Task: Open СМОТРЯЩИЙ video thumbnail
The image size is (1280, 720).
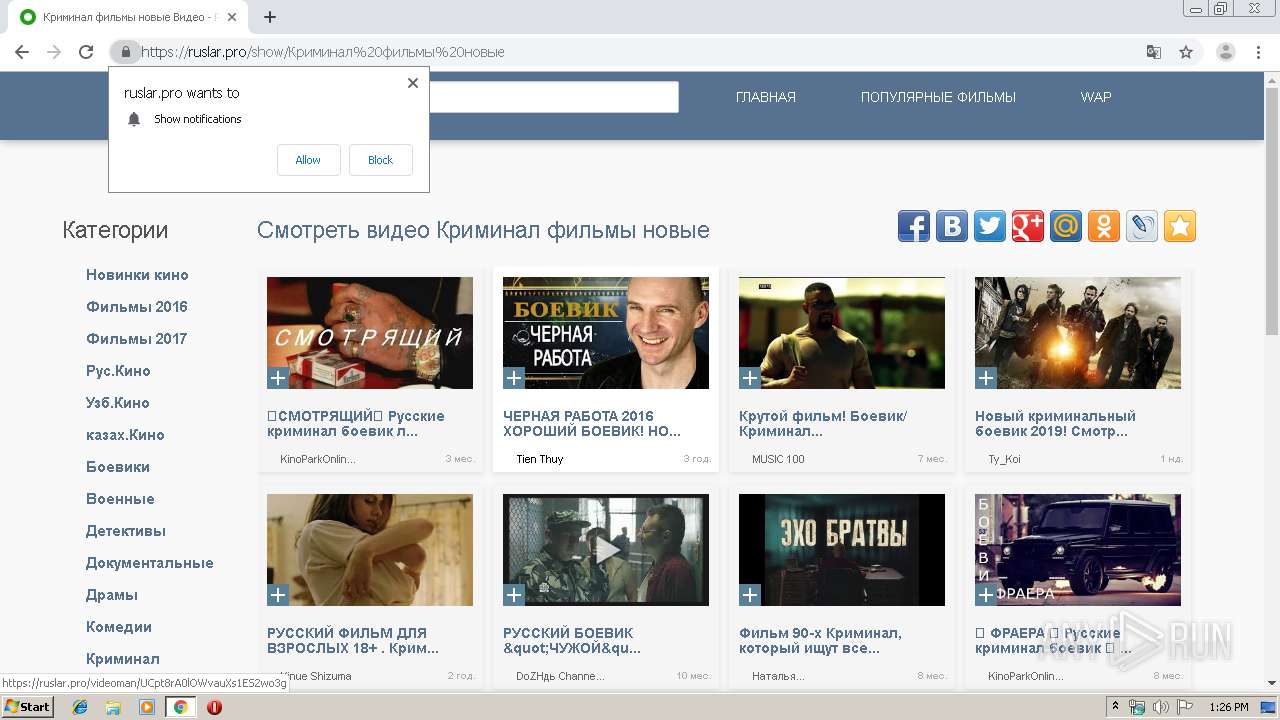Action: (x=370, y=333)
